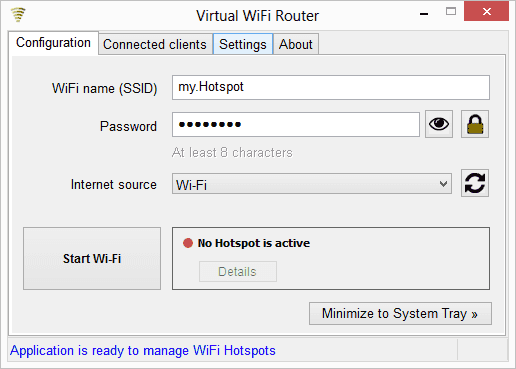Minimize the window from the title bar
Viewport: 516px width, 369px height.
(424, 13)
